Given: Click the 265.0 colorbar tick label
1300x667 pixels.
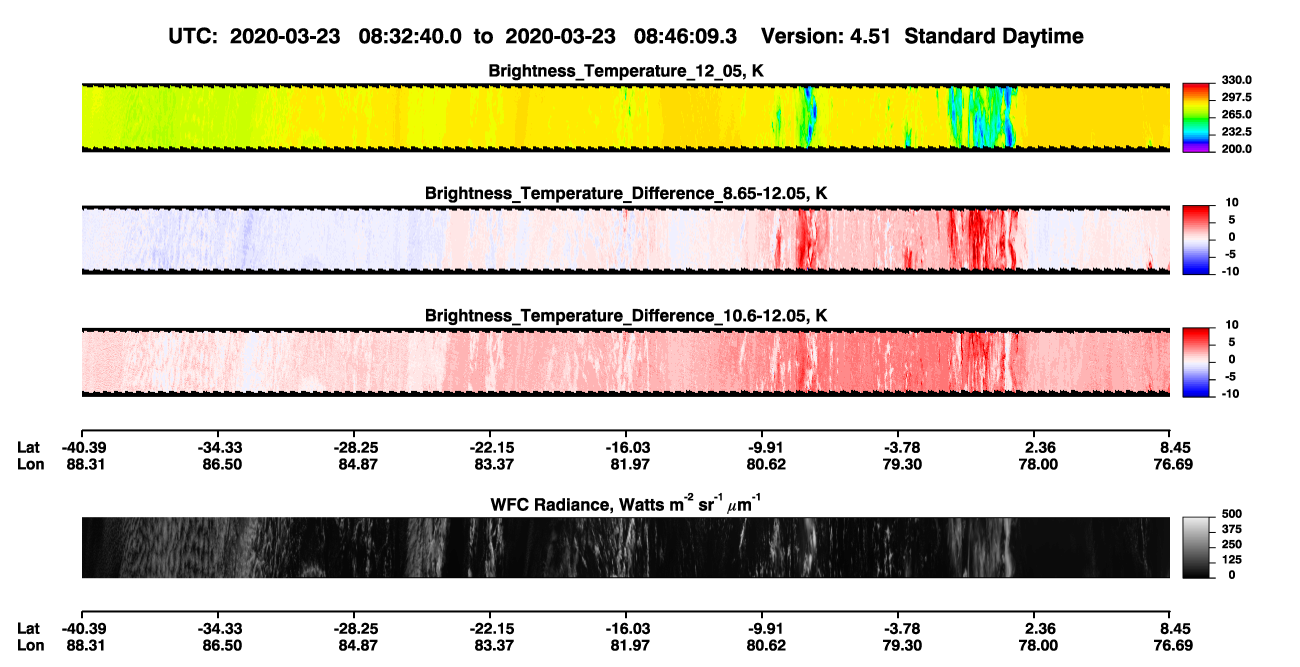Looking at the screenshot, I should [x=1237, y=115].
